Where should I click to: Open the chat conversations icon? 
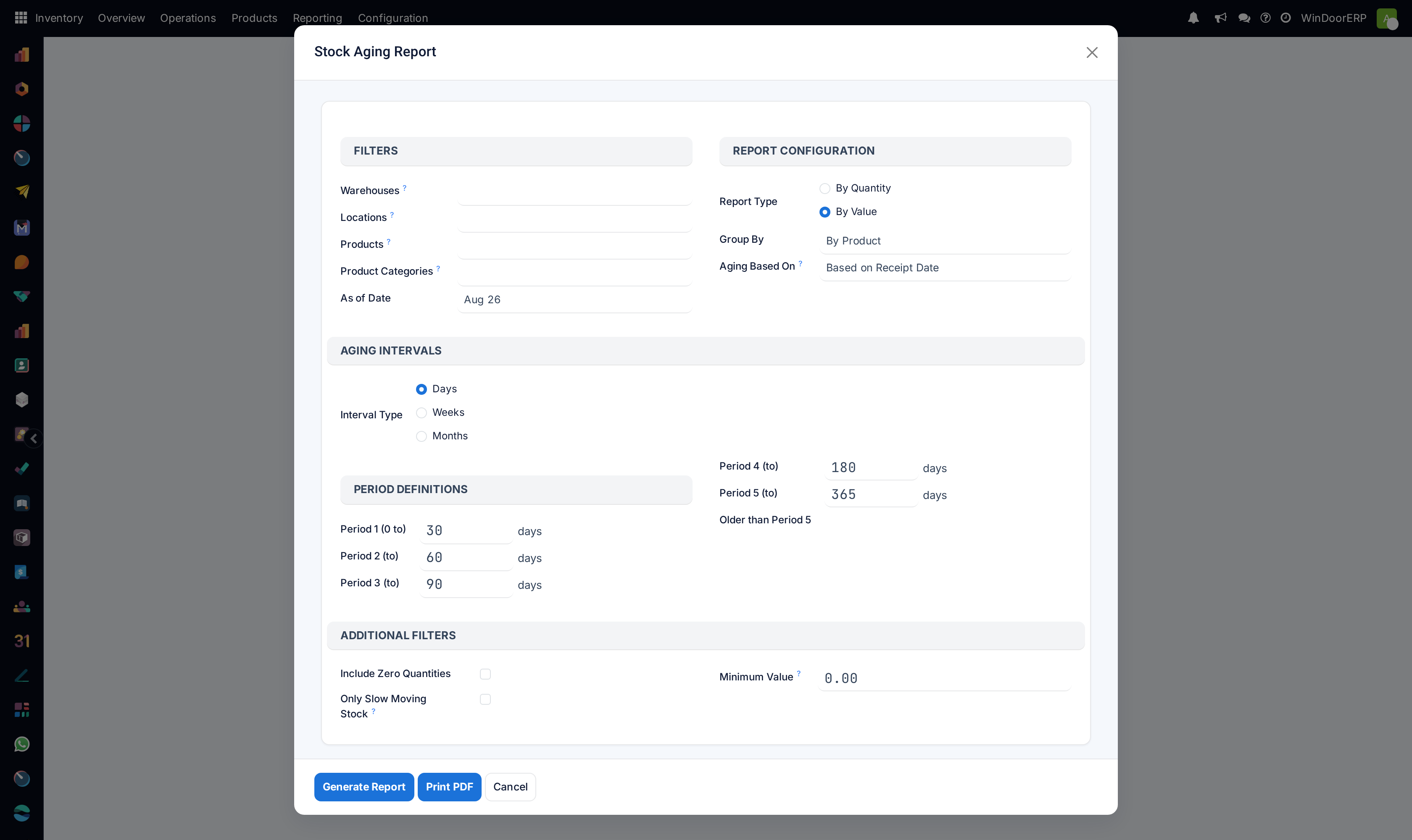[x=1244, y=18]
